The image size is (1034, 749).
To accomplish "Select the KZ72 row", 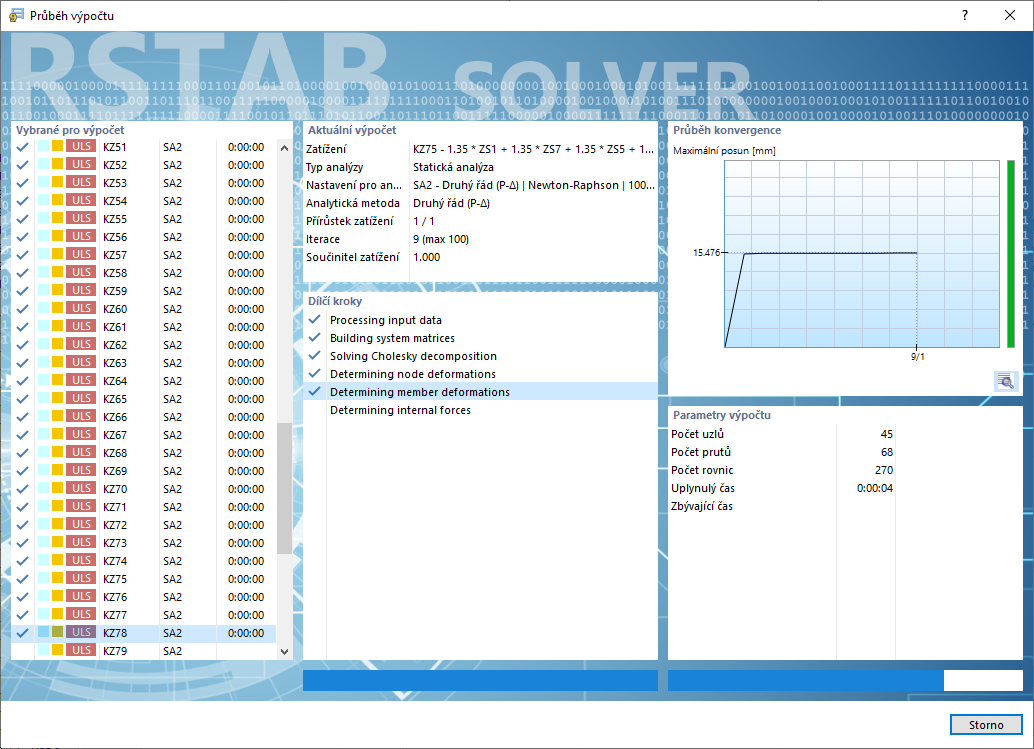I will click(144, 525).
